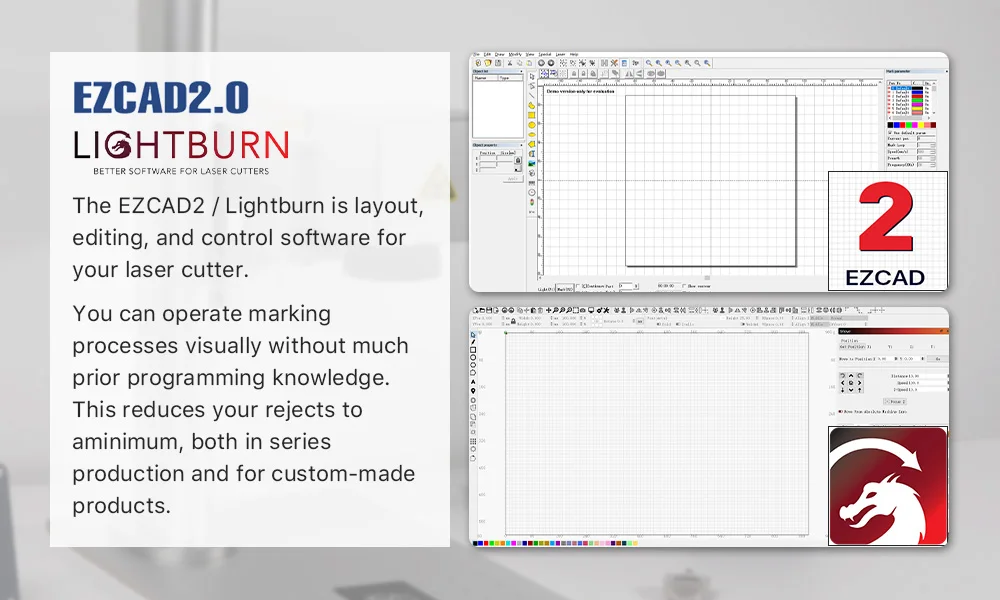
Task: Toggle 'Use default param' checkbox in EZCAD
Action: pos(890,133)
